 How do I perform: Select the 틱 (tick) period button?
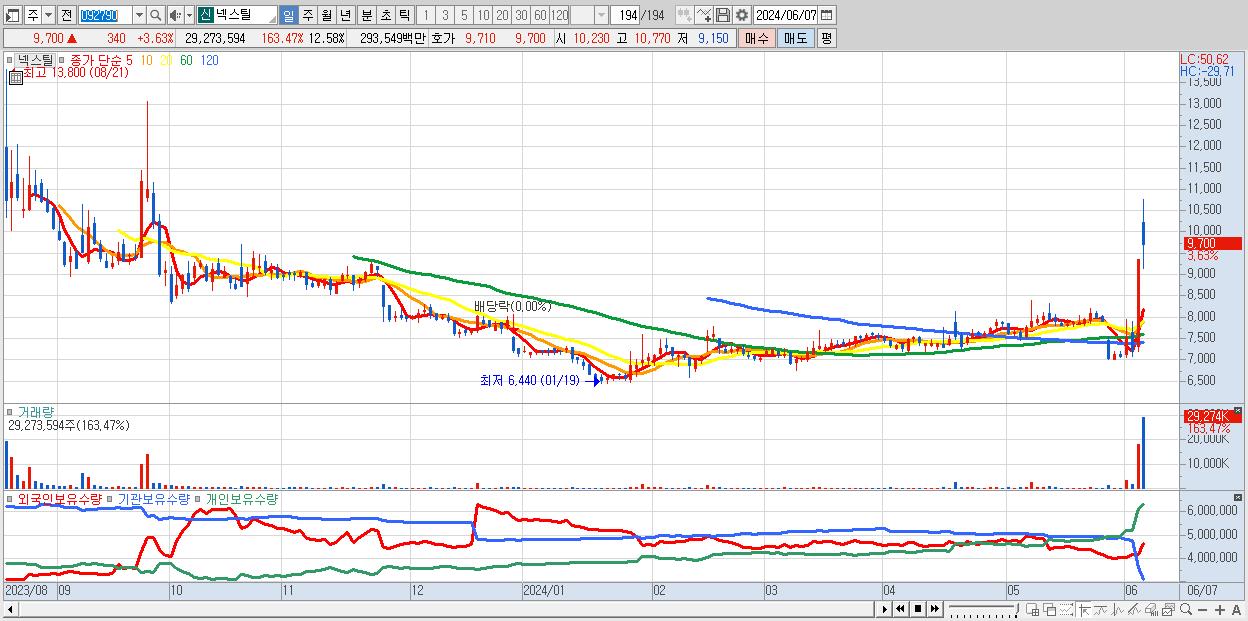pos(404,15)
